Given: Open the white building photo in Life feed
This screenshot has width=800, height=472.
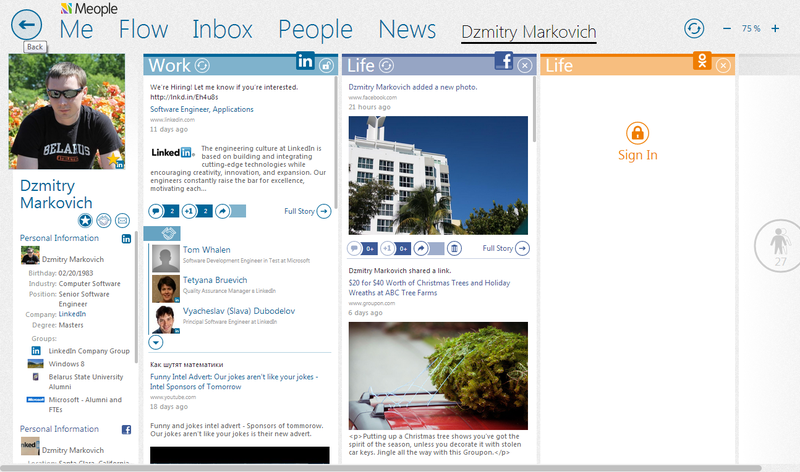Looking at the screenshot, I should pos(438,176).
